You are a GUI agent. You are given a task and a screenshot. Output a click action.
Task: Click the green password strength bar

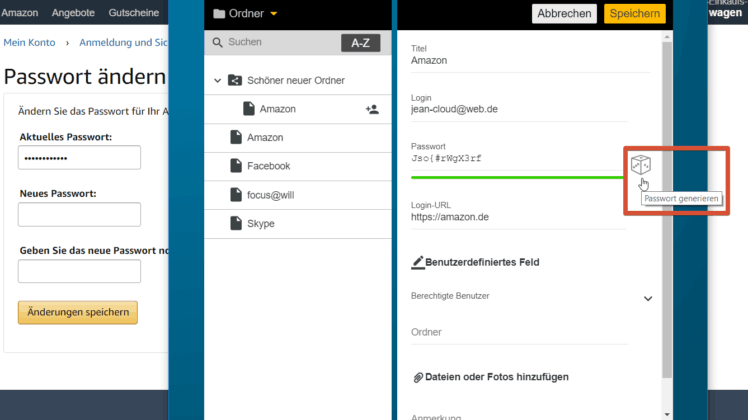point(517,178)
